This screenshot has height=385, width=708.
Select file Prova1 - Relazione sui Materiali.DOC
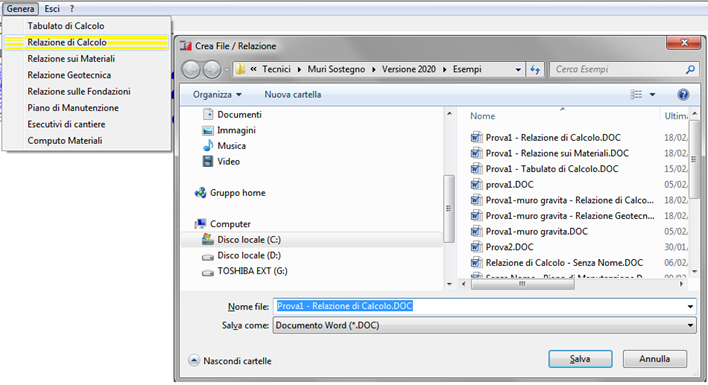pyautogui.click(x=557, y=153)
